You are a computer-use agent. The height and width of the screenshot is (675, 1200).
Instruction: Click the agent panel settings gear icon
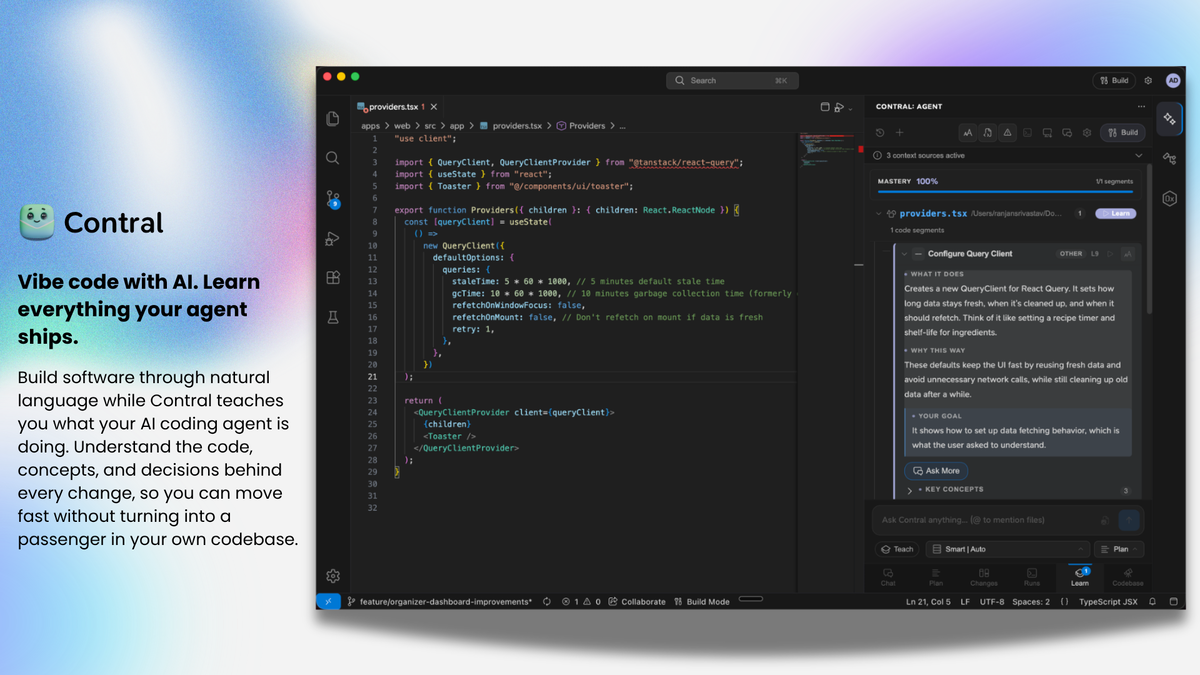[1087, 132]
